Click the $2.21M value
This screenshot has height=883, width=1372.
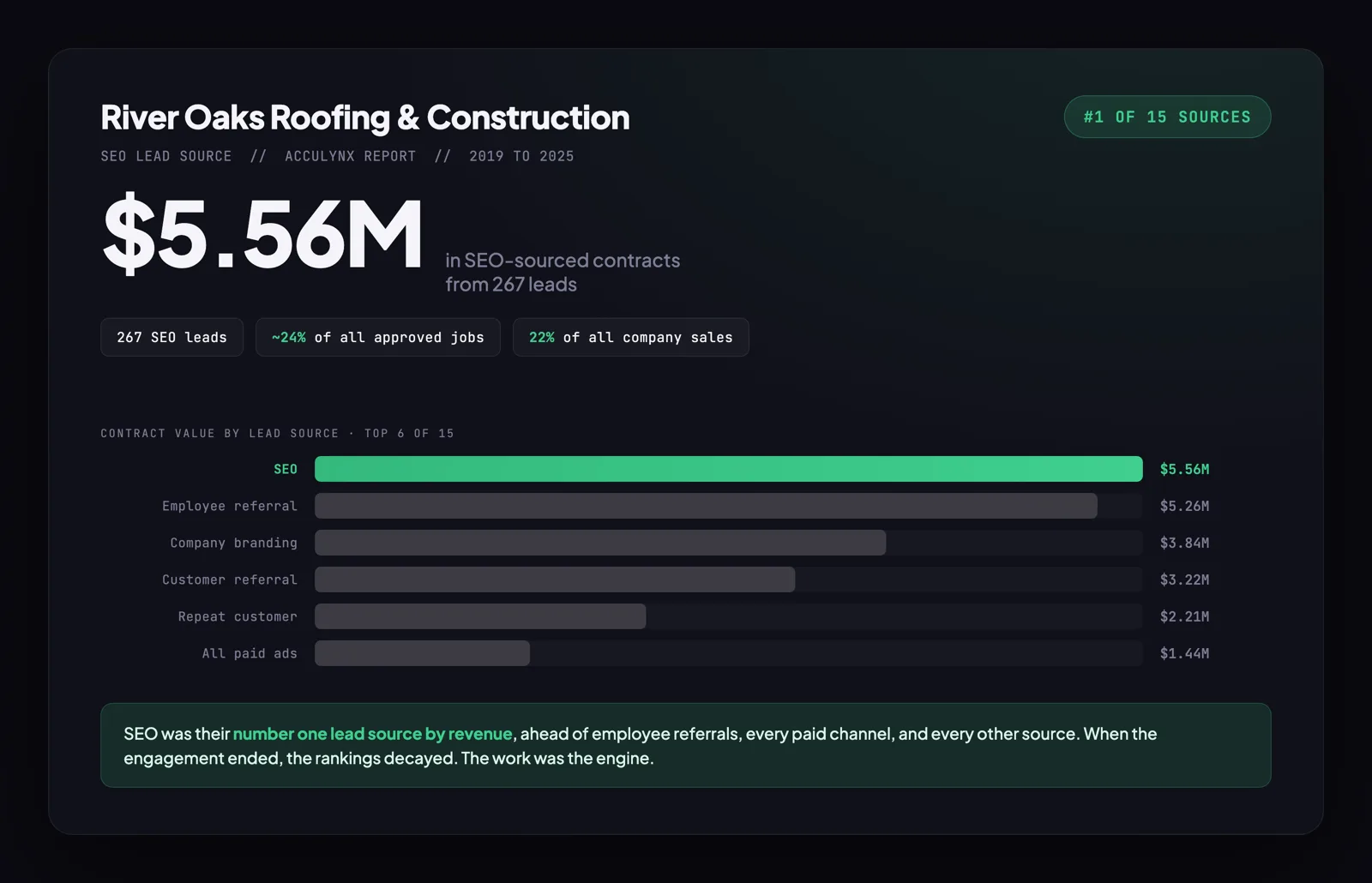(1184, 617)
